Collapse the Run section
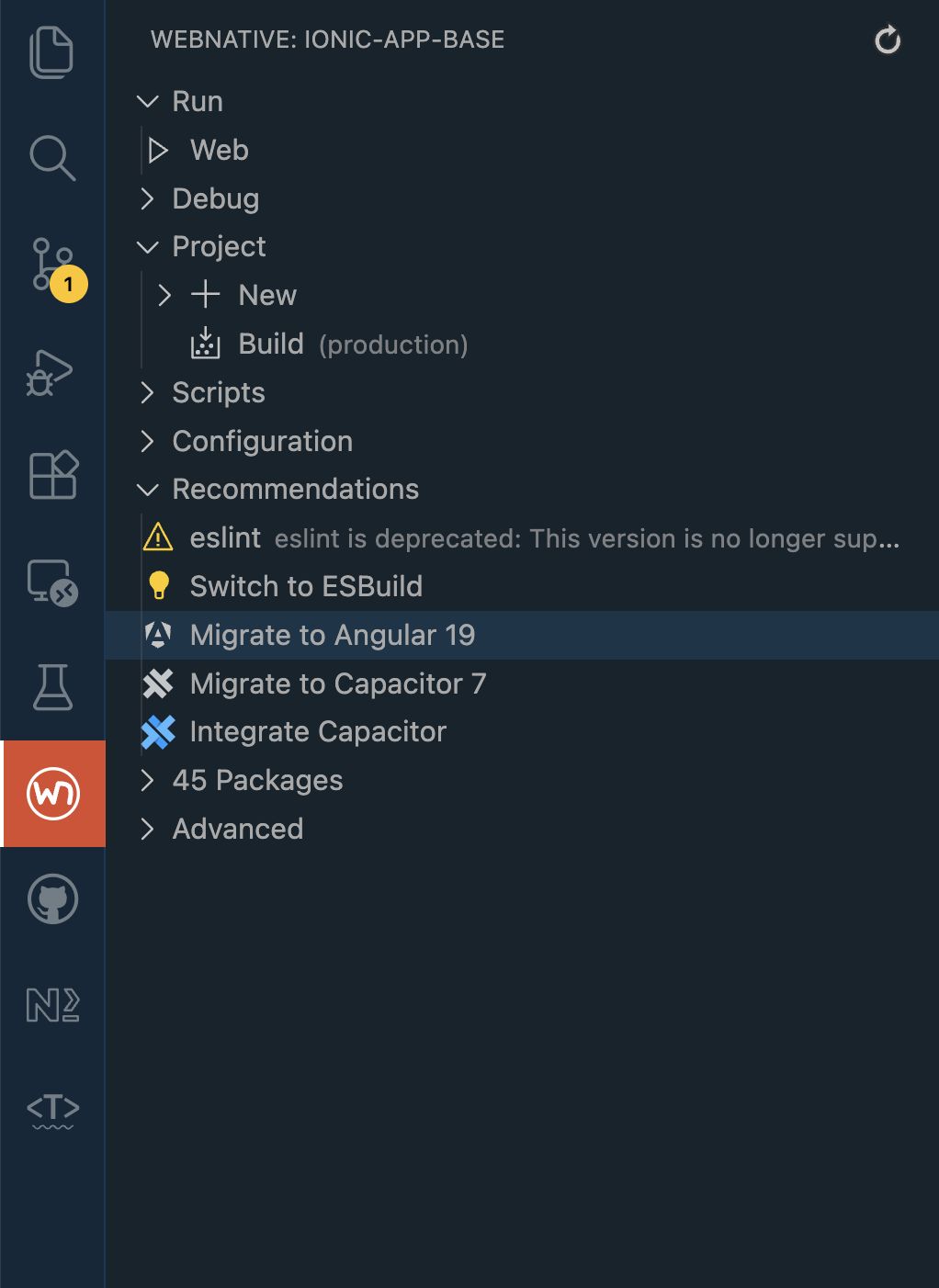Image resolution: width=939 pixels, height=1288 pixels. click(149, 101)
